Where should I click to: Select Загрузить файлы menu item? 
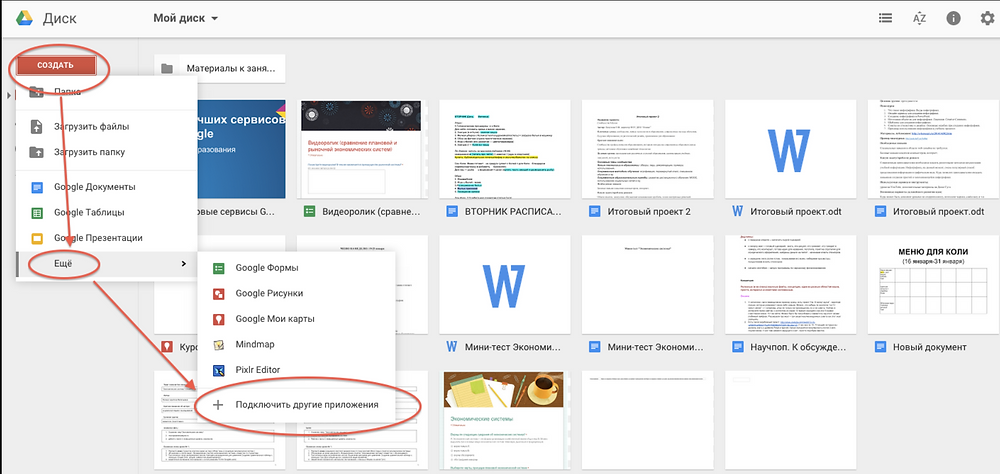point(93,127)
